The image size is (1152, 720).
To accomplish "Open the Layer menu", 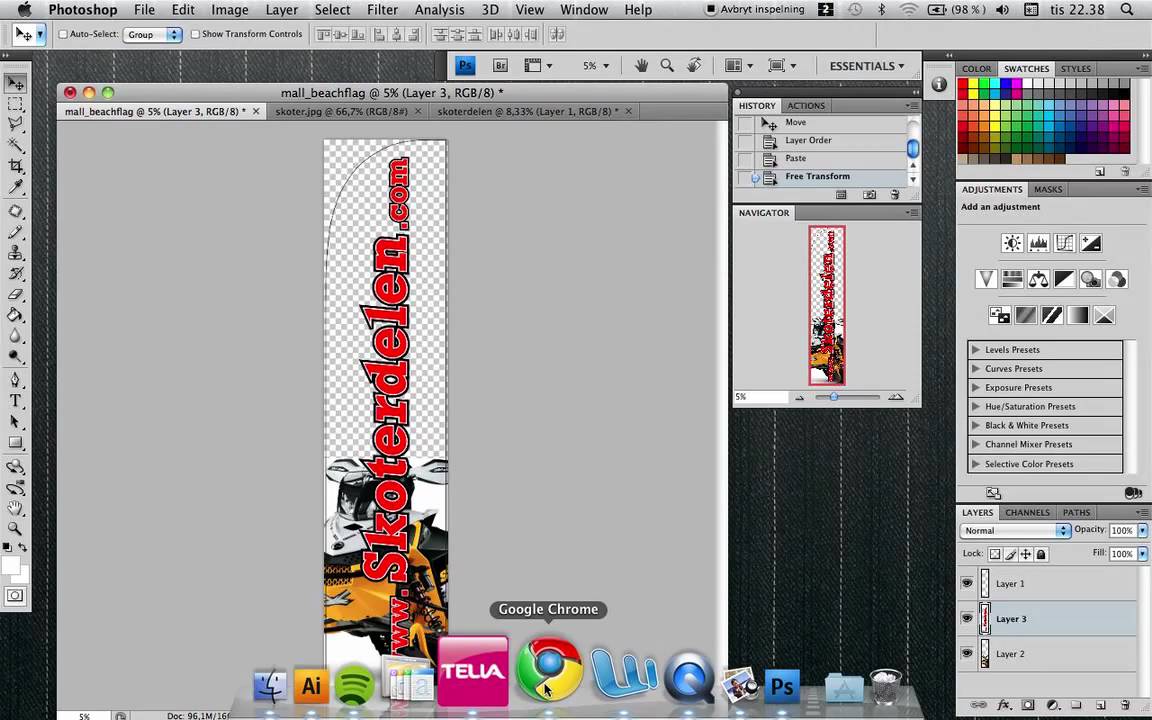I will click(x=281, y=10).
